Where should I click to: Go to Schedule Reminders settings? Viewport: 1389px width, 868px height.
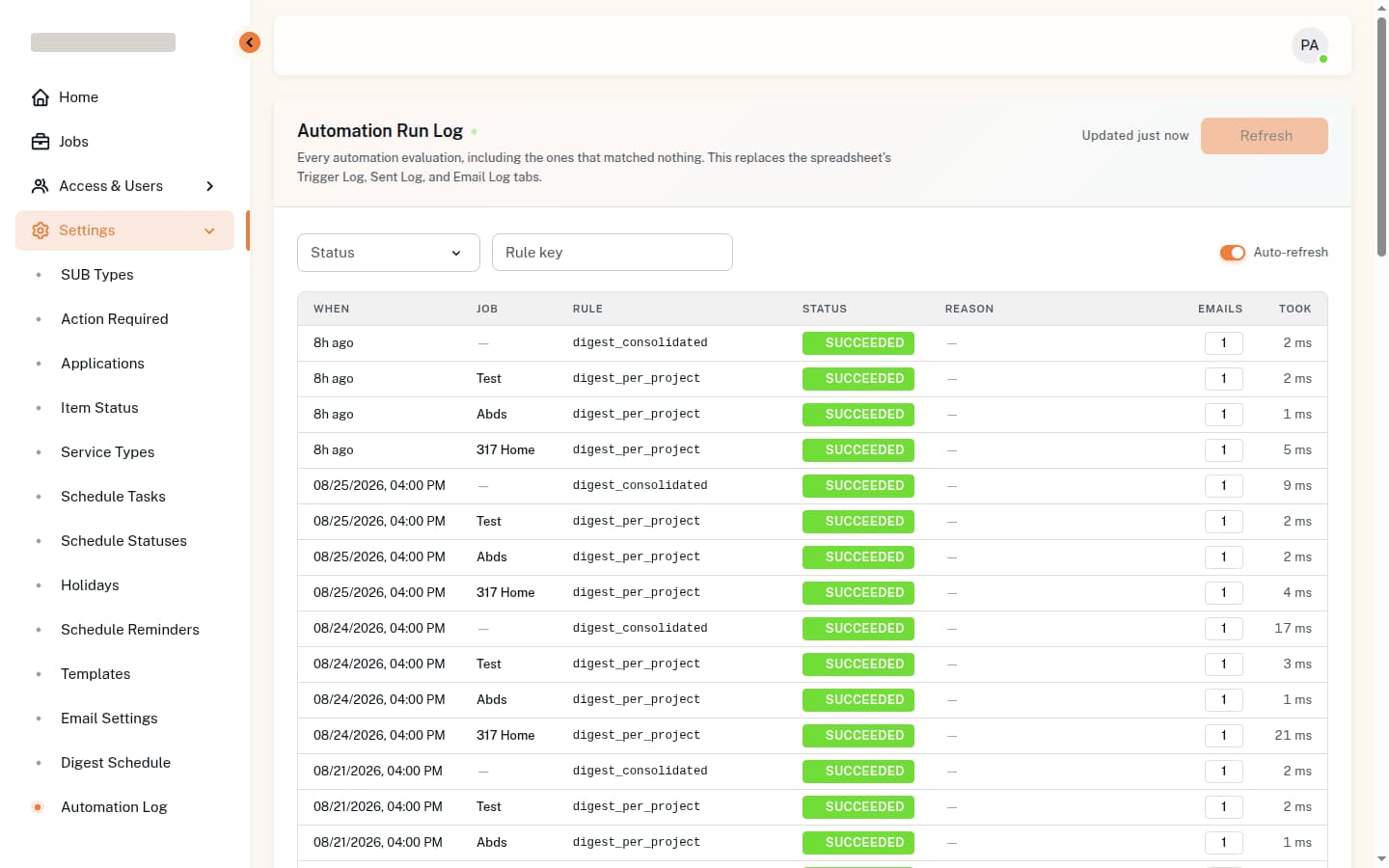(x=129, y=630)
